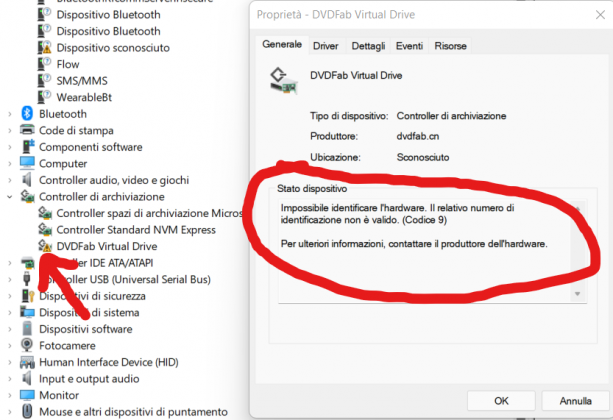Collapse the Controller di archiviazione node
The width and height of the screenshot is (613, 420).
[11, 197]
